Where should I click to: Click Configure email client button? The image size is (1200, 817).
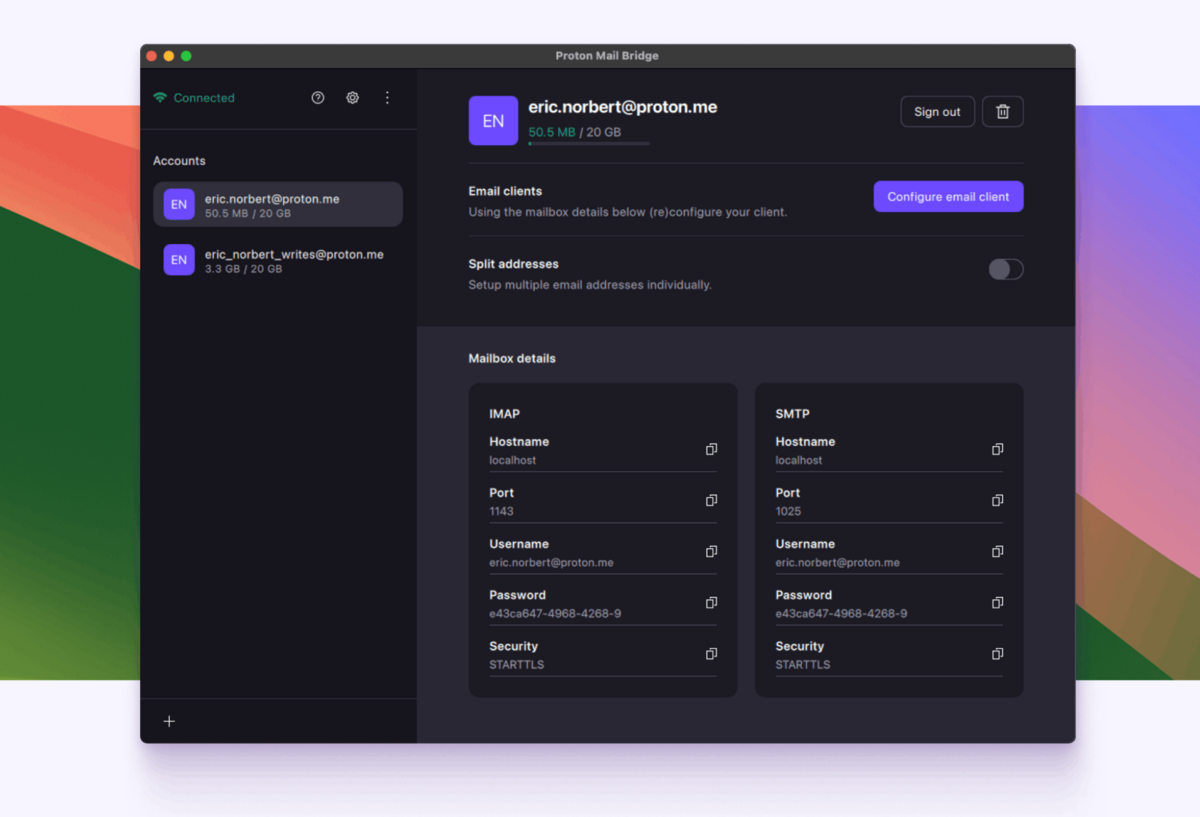tap(948, 197)
